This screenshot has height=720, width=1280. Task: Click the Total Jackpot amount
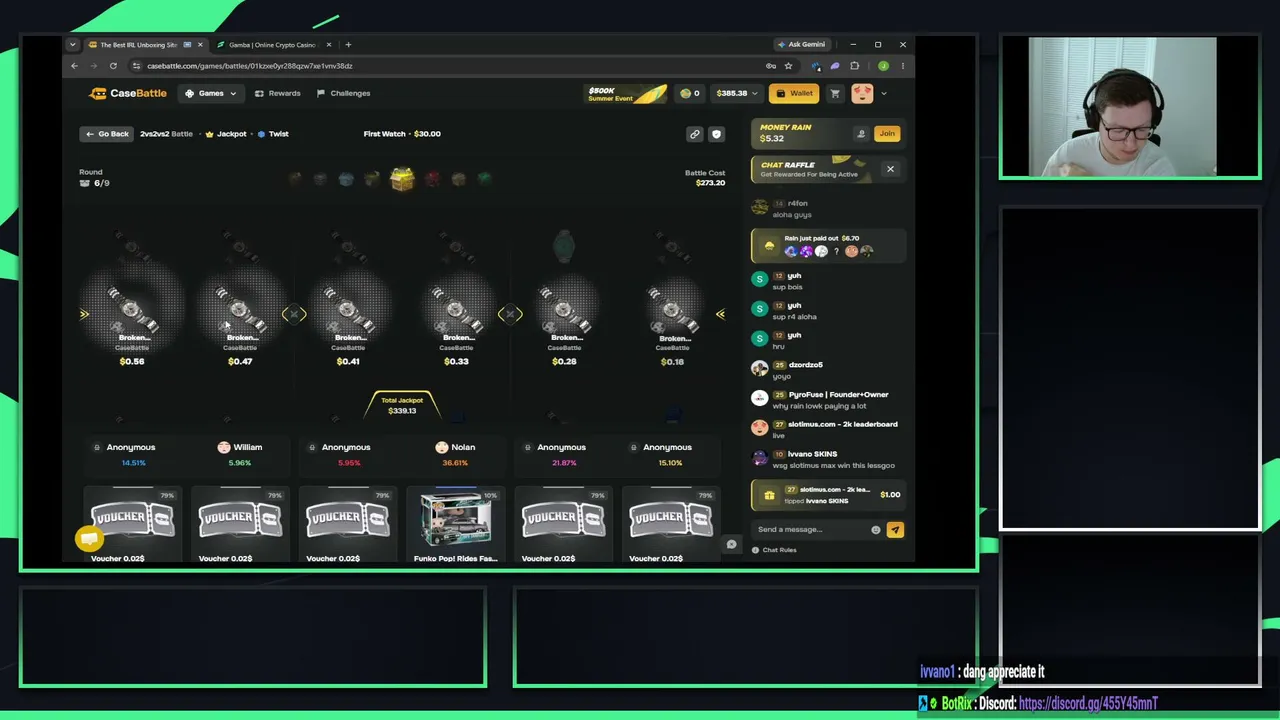(402, 411)
